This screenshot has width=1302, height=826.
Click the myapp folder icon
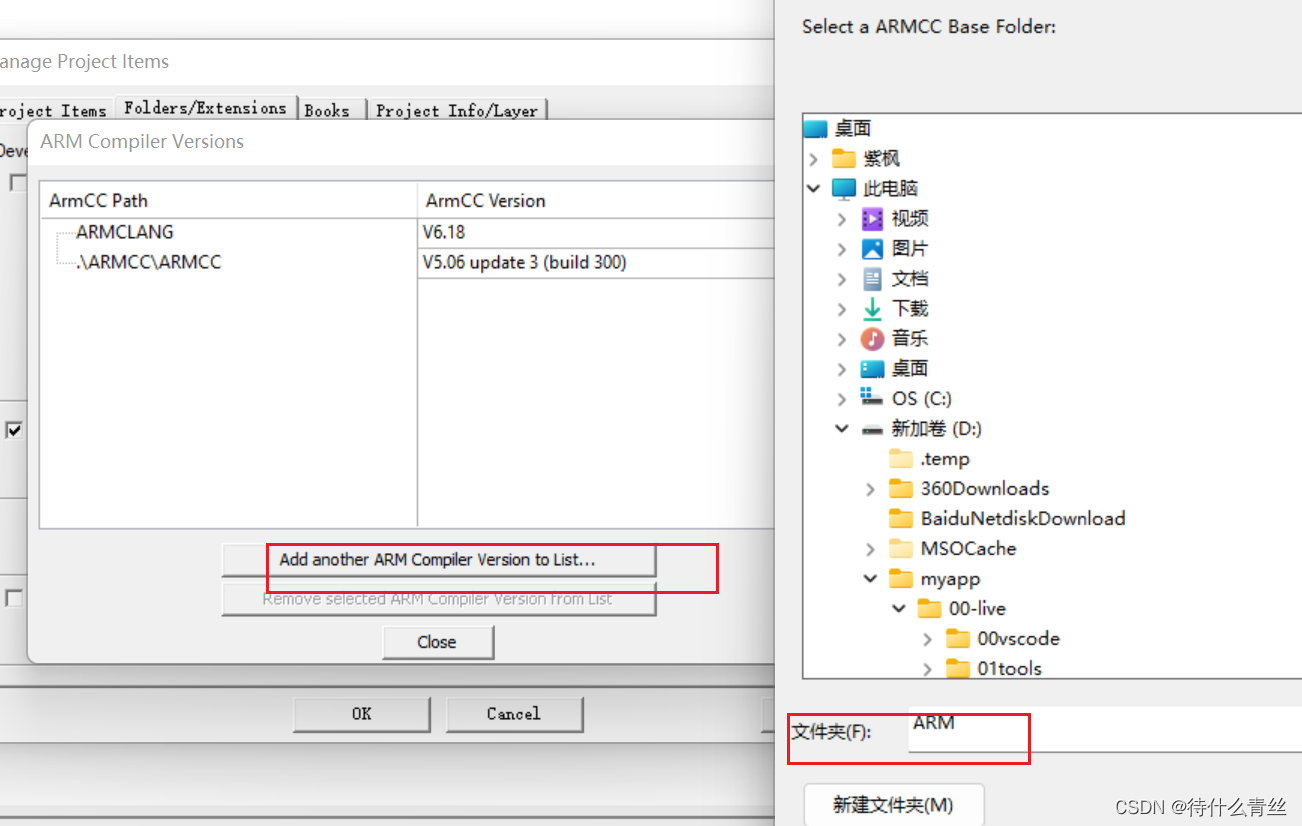tap(902, 578)
